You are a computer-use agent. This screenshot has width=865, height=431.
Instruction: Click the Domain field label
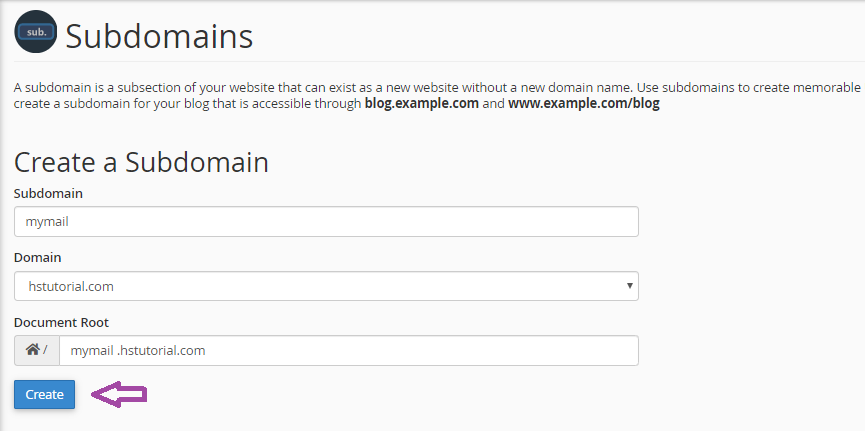click(37, 257)
